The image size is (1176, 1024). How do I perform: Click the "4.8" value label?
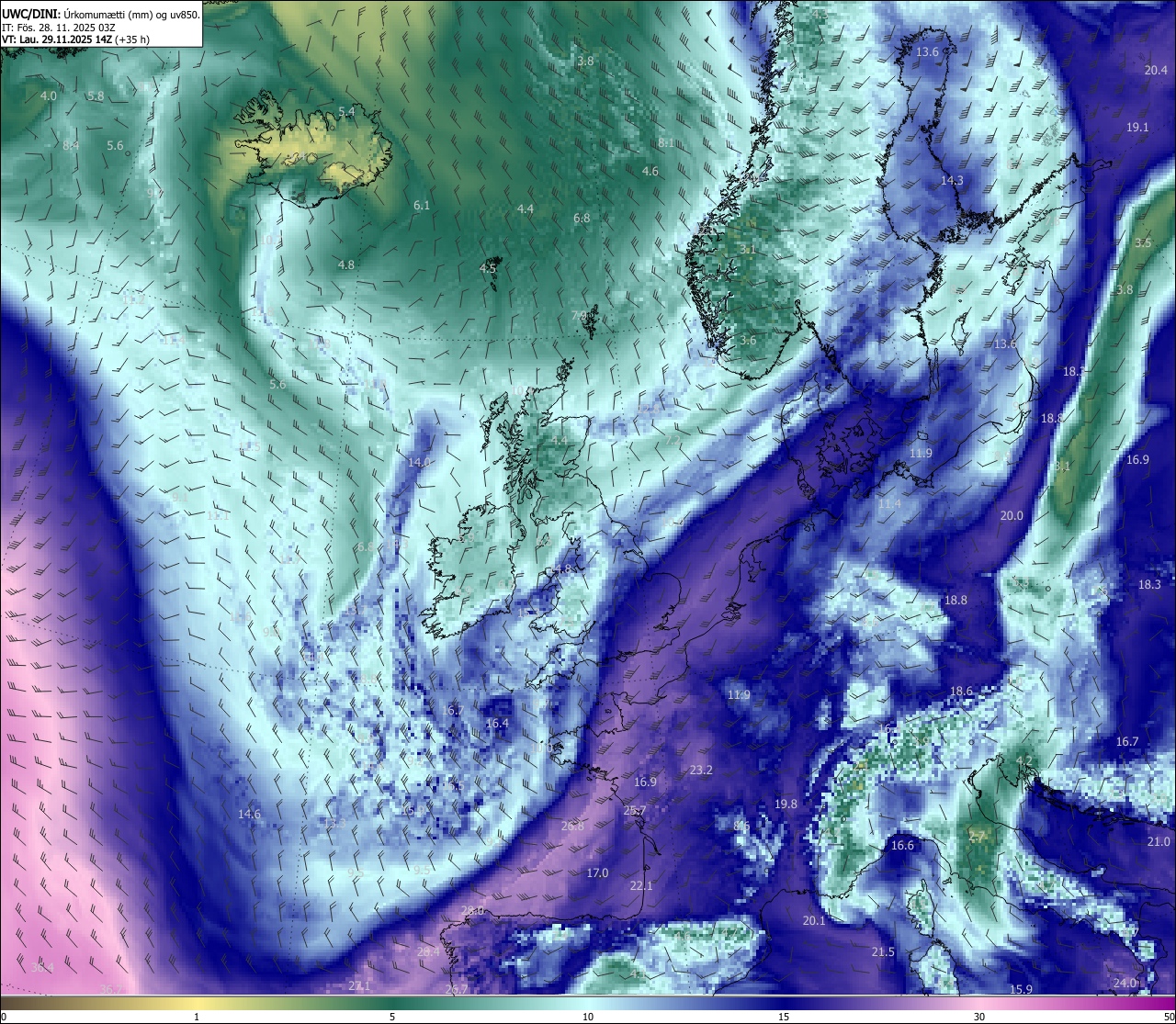(346, 264)
